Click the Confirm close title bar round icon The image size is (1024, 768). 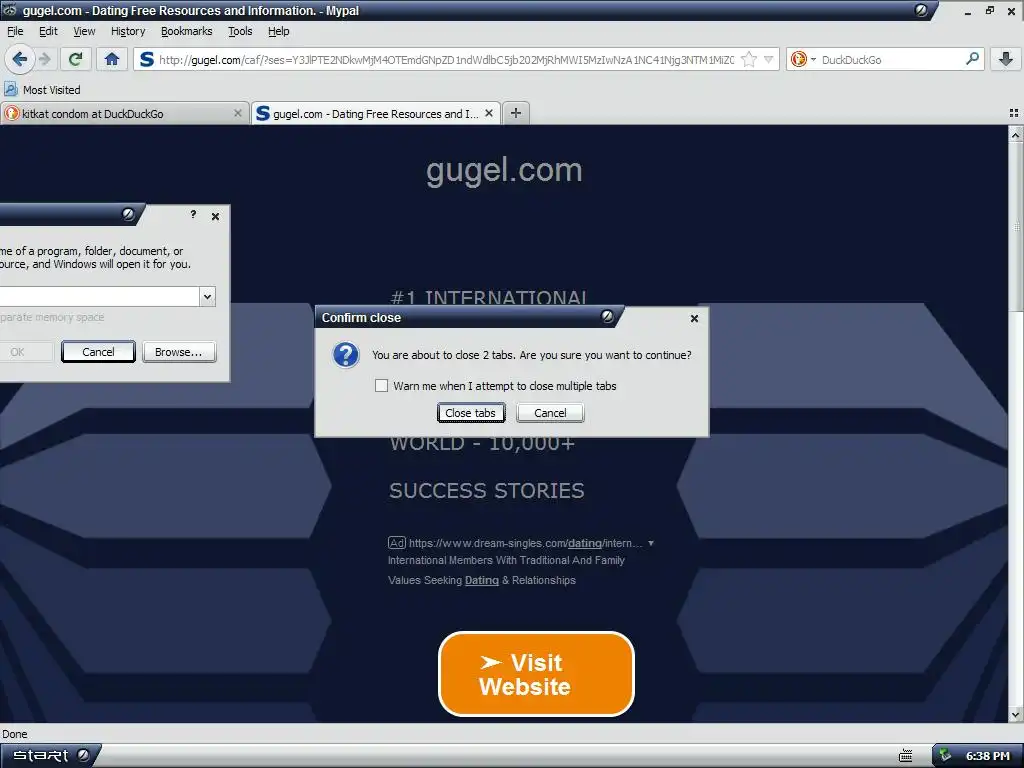(607, 317)
